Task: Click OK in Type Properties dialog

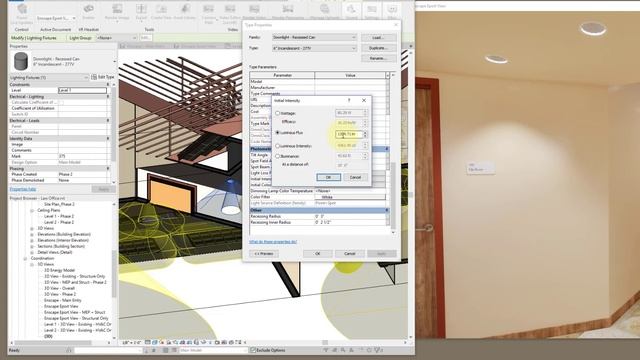Action: pos(318,253)
